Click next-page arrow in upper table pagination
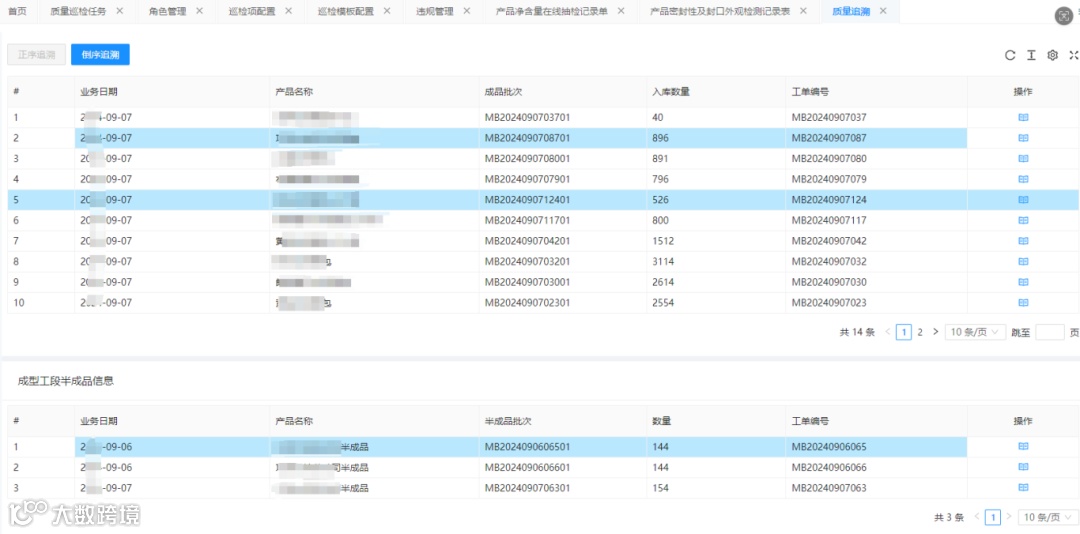This screenshot has width=1080, height=534. [x=935, y=332]
